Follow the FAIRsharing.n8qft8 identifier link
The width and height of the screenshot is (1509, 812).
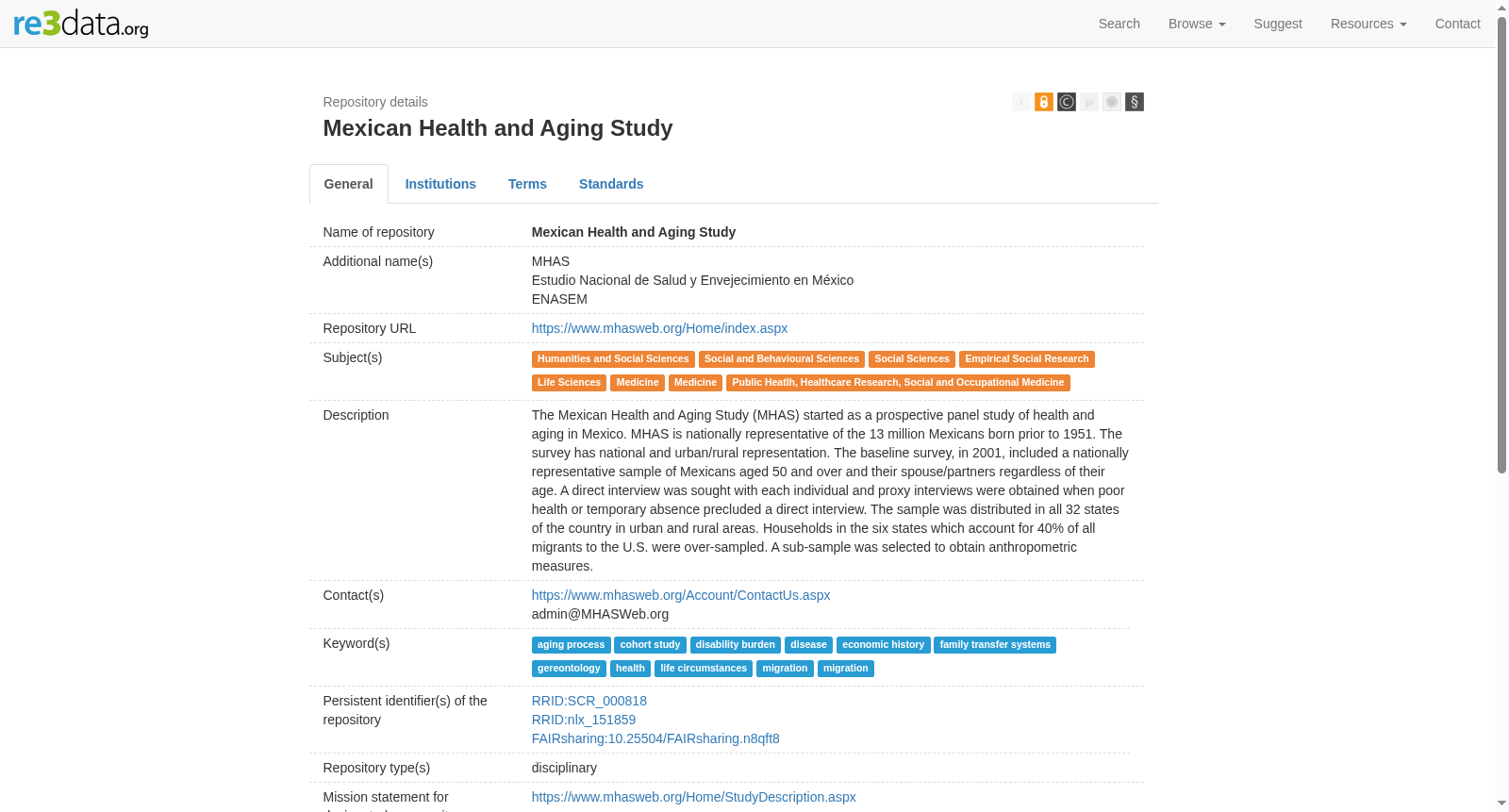(655, 738)
